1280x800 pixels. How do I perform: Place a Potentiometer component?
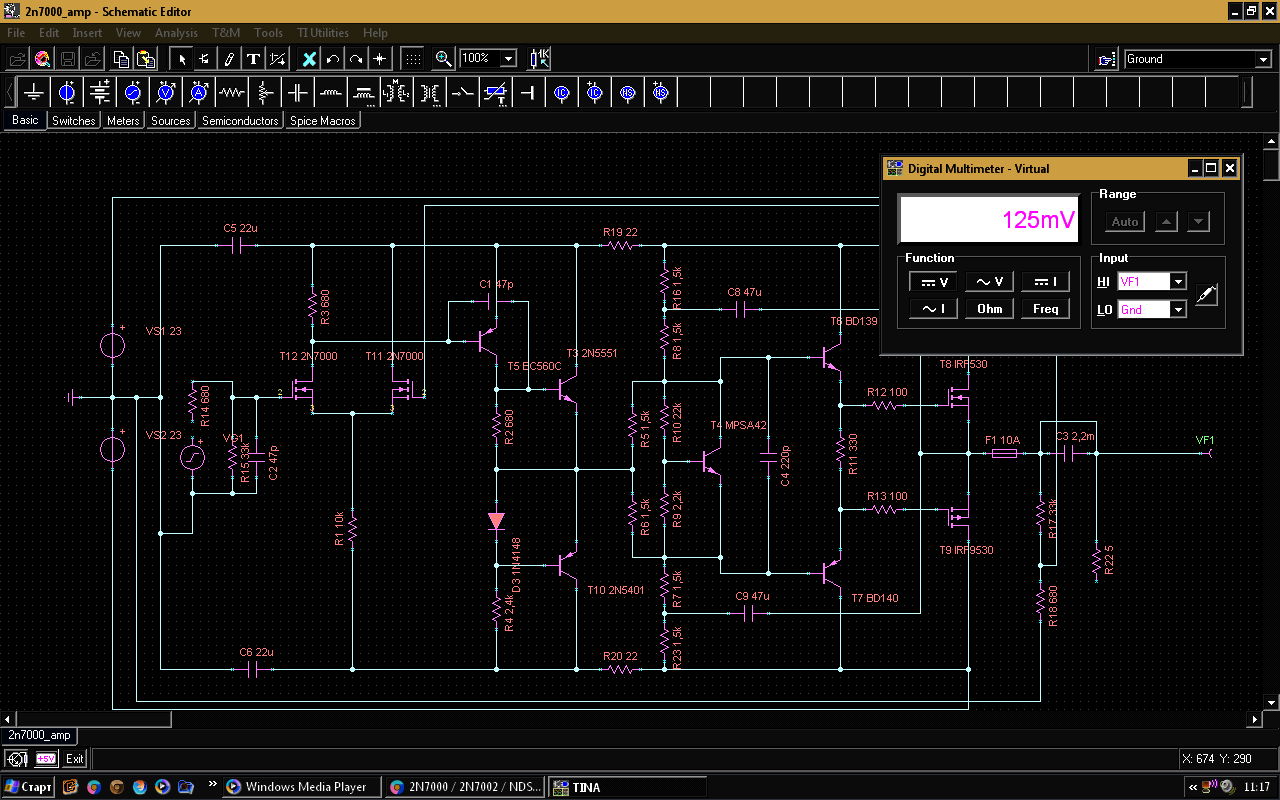[x=265, y=93]
